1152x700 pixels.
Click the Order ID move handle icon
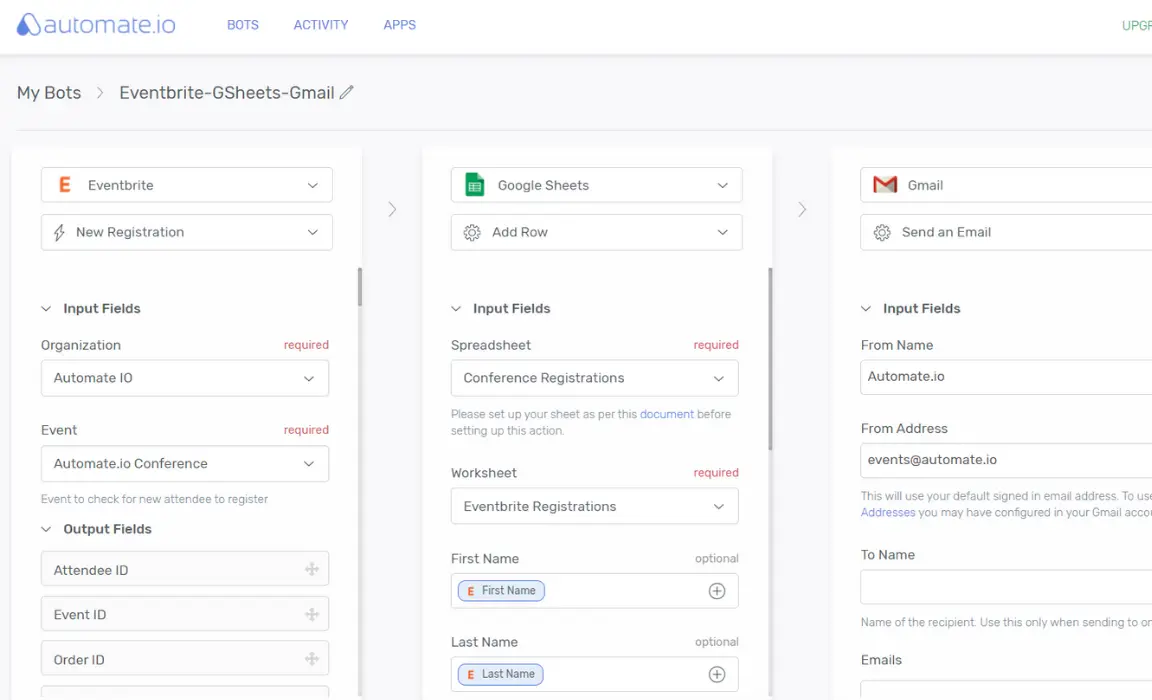pos(312,659)
